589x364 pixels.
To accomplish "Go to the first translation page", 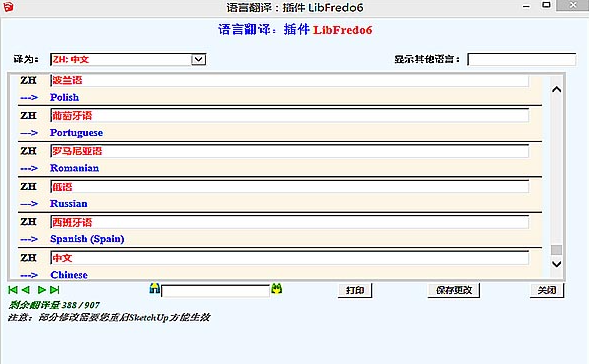I will (x=13, y=290).
